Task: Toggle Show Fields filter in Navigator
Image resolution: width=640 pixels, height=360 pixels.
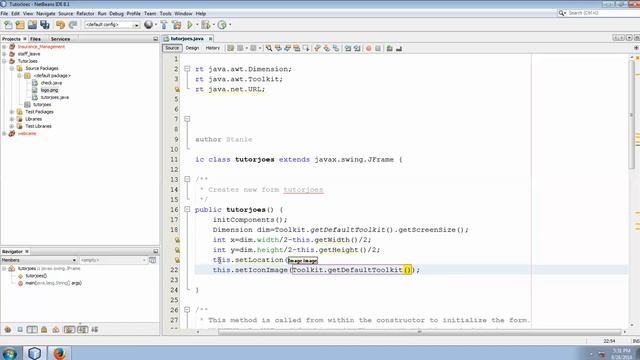Action: click(x=20, y=329)
